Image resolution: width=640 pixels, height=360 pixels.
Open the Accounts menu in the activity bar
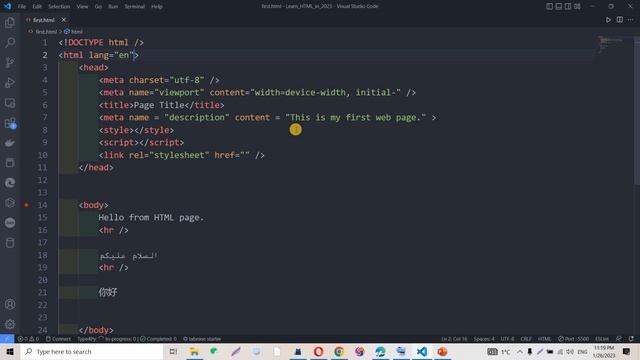coord(10,304)
